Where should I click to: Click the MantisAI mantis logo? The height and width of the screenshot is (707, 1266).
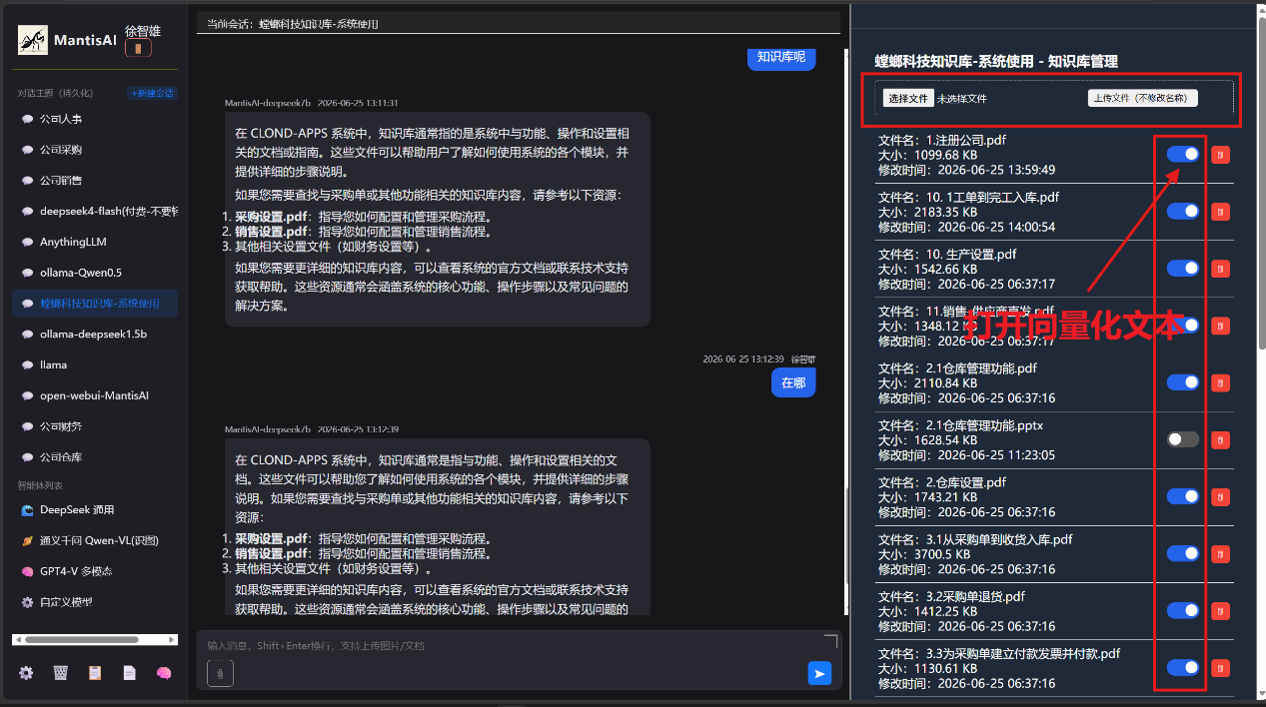[x=33, y=40]
